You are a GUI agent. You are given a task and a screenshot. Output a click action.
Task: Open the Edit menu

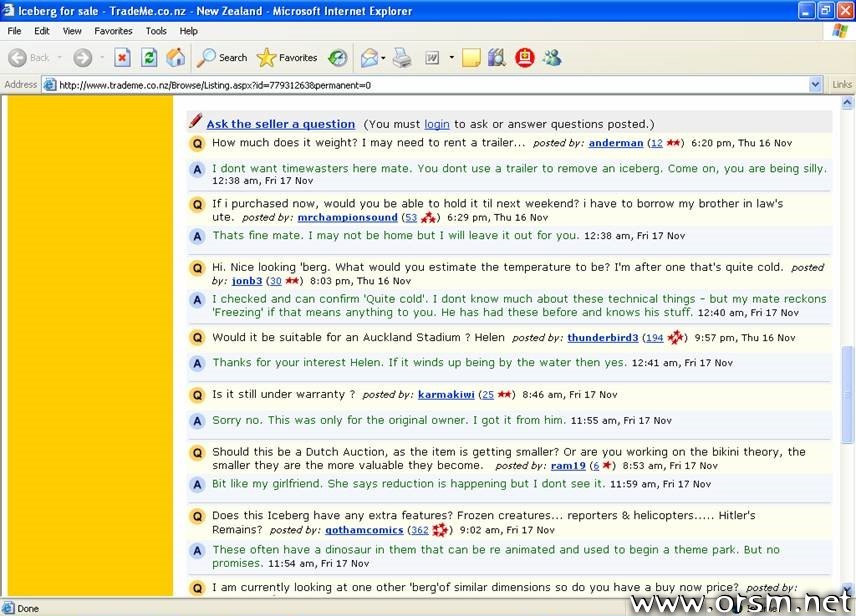coord(41,31)
